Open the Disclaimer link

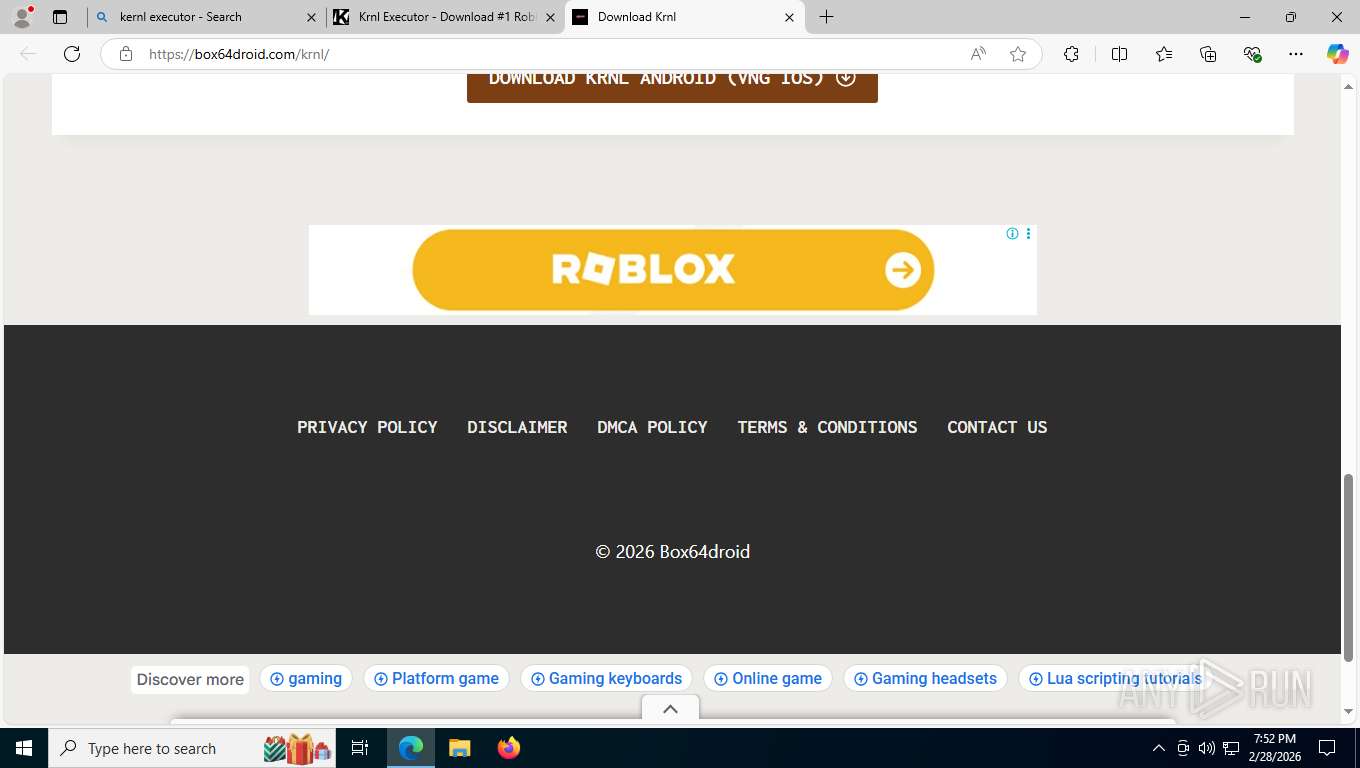point(517,427)
